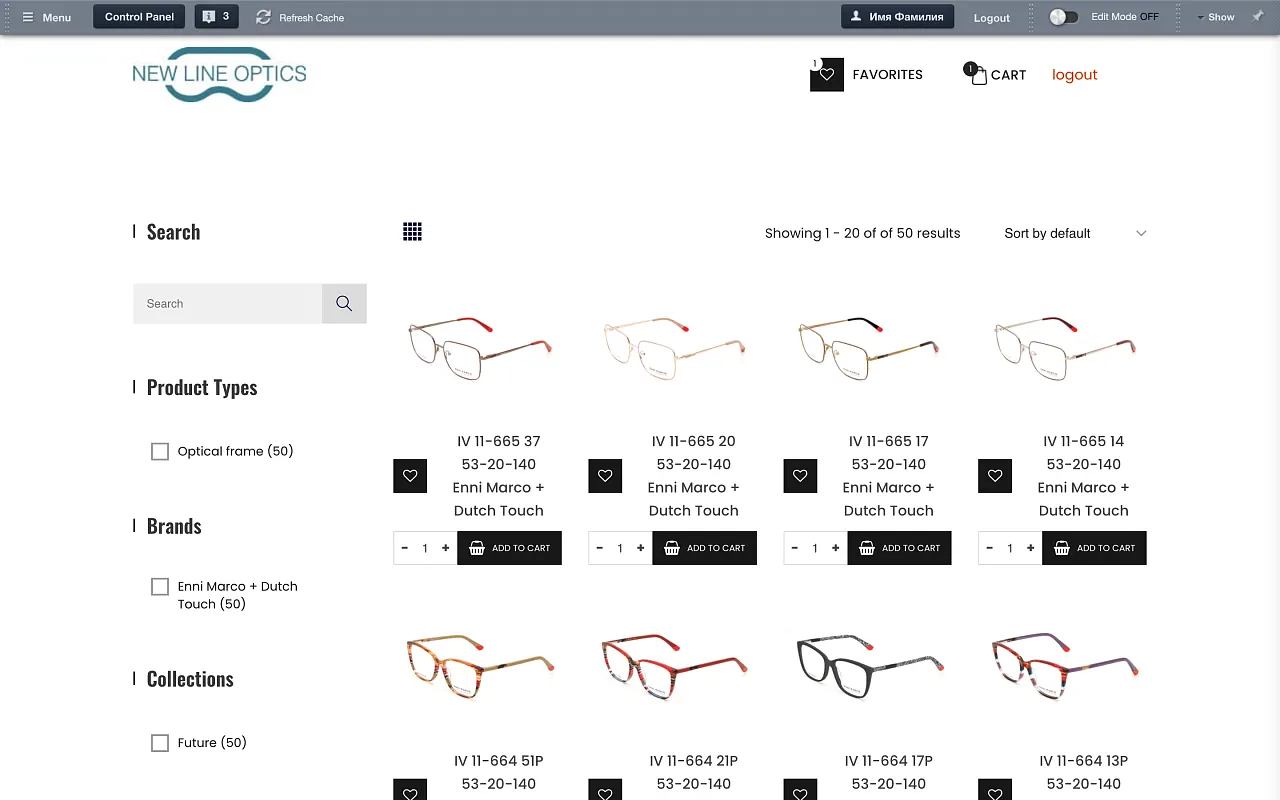
Task: Click the quantity field for IV 11-665 37
Action: pos(425,548)
